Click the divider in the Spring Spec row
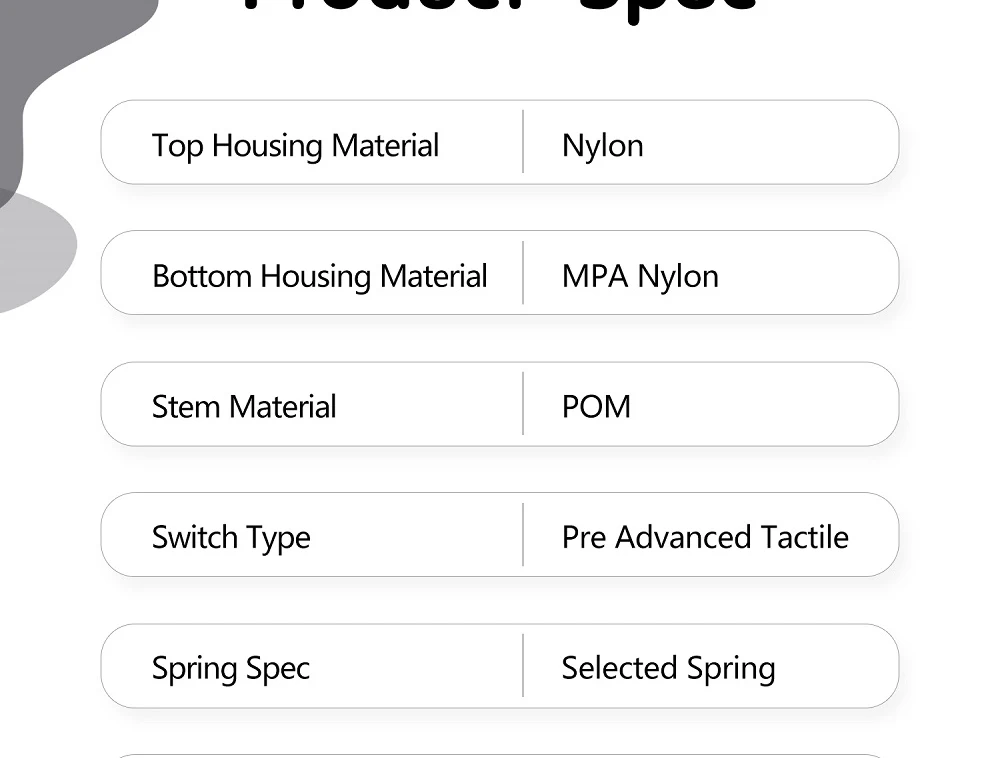Viewport: 1000px width, 758px height. [523, 665]
